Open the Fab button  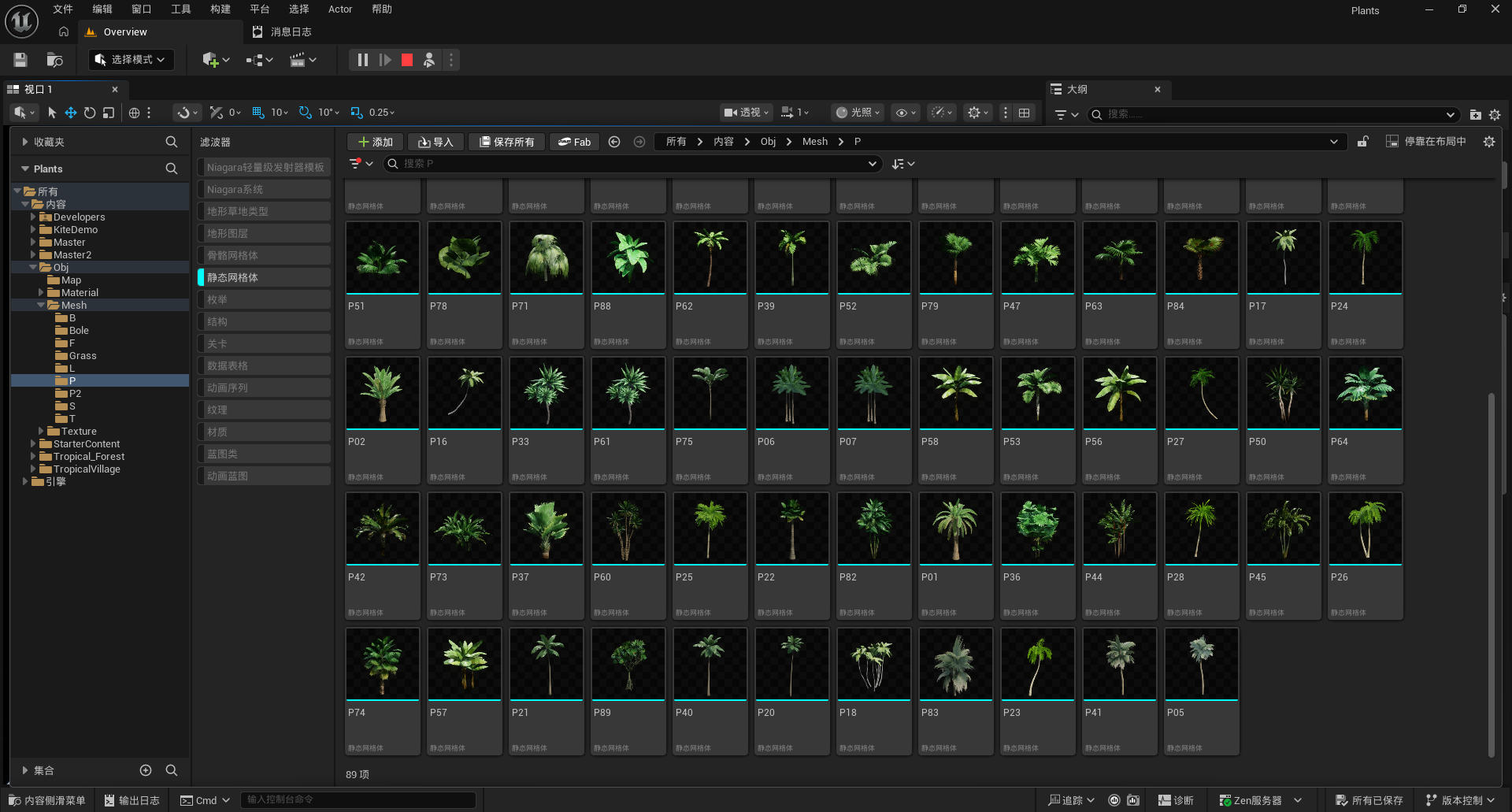pos(574,142)
